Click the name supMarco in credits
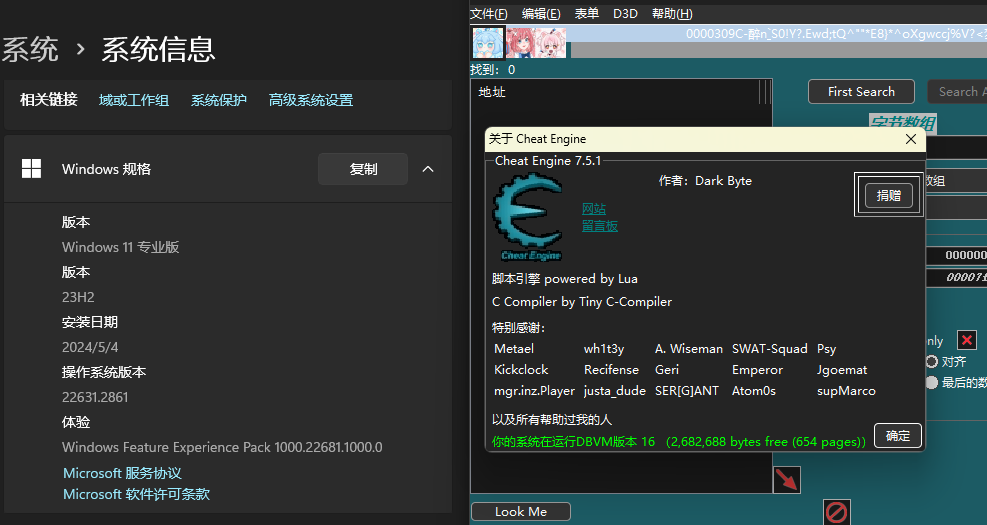The width and height of the screenshot is (987, 525). coord(846,390)
